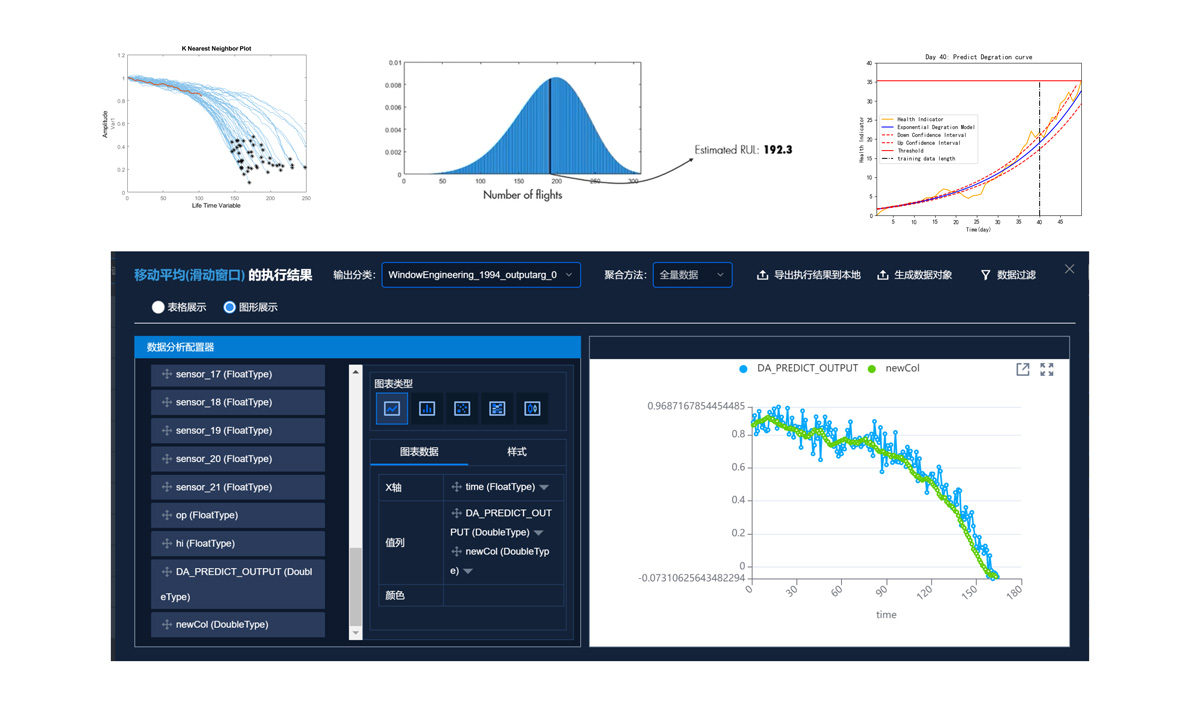Click 数据过滤 button
This screenshot has height=701, width=1200.
(1007, 275)
